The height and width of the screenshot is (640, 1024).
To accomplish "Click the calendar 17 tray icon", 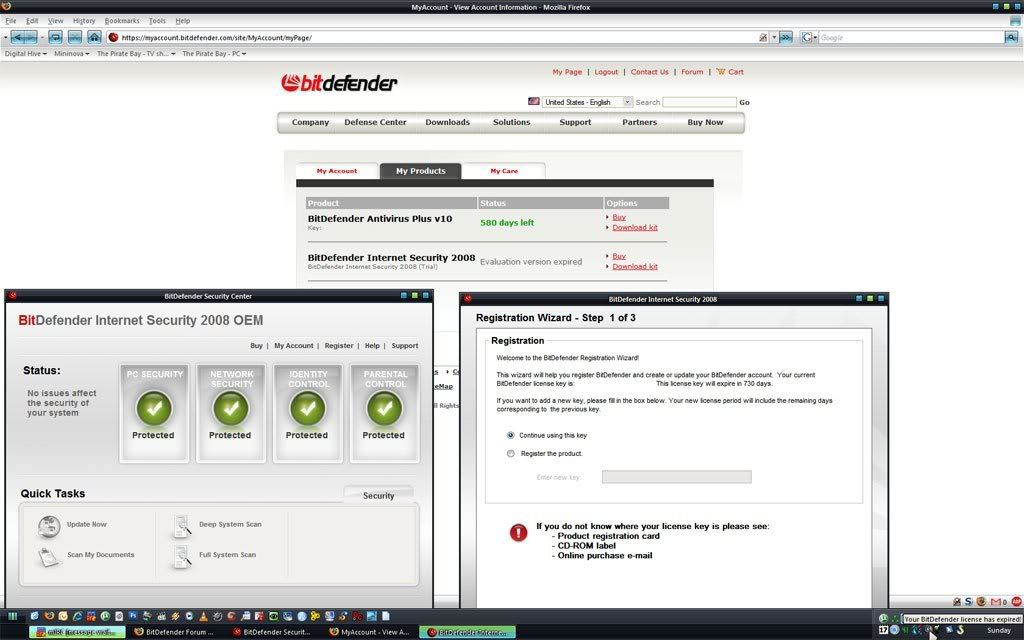I will [884, 630].
